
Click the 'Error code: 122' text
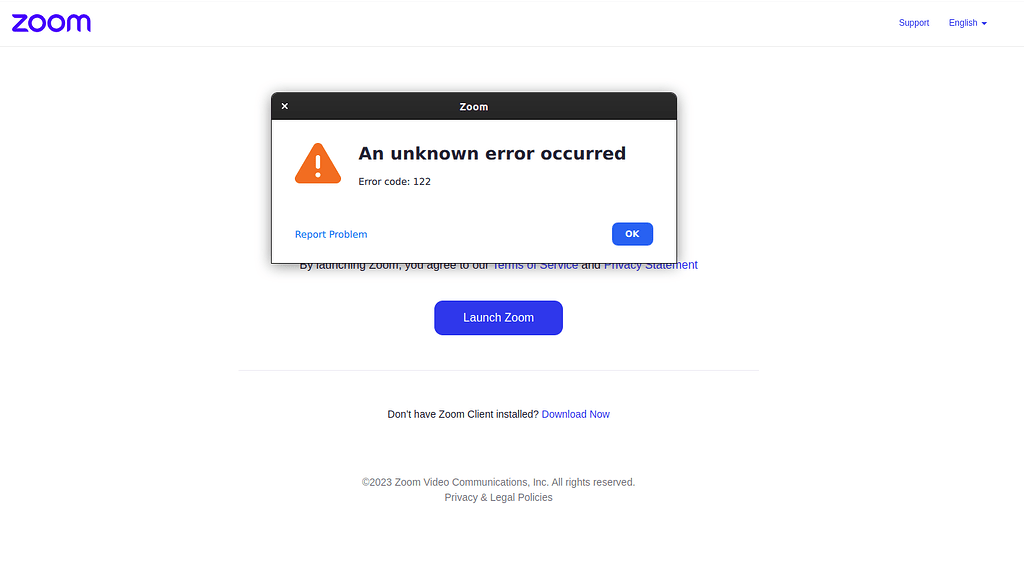pos(394,181)
